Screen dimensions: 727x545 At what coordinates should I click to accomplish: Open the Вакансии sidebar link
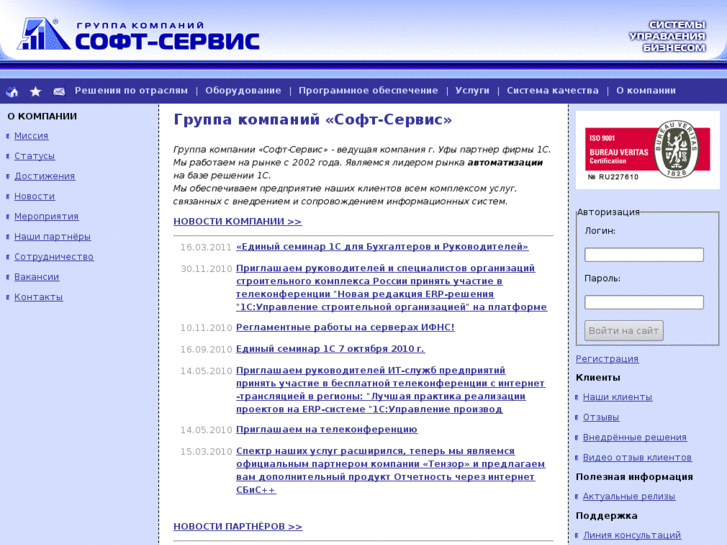(37, 277)
